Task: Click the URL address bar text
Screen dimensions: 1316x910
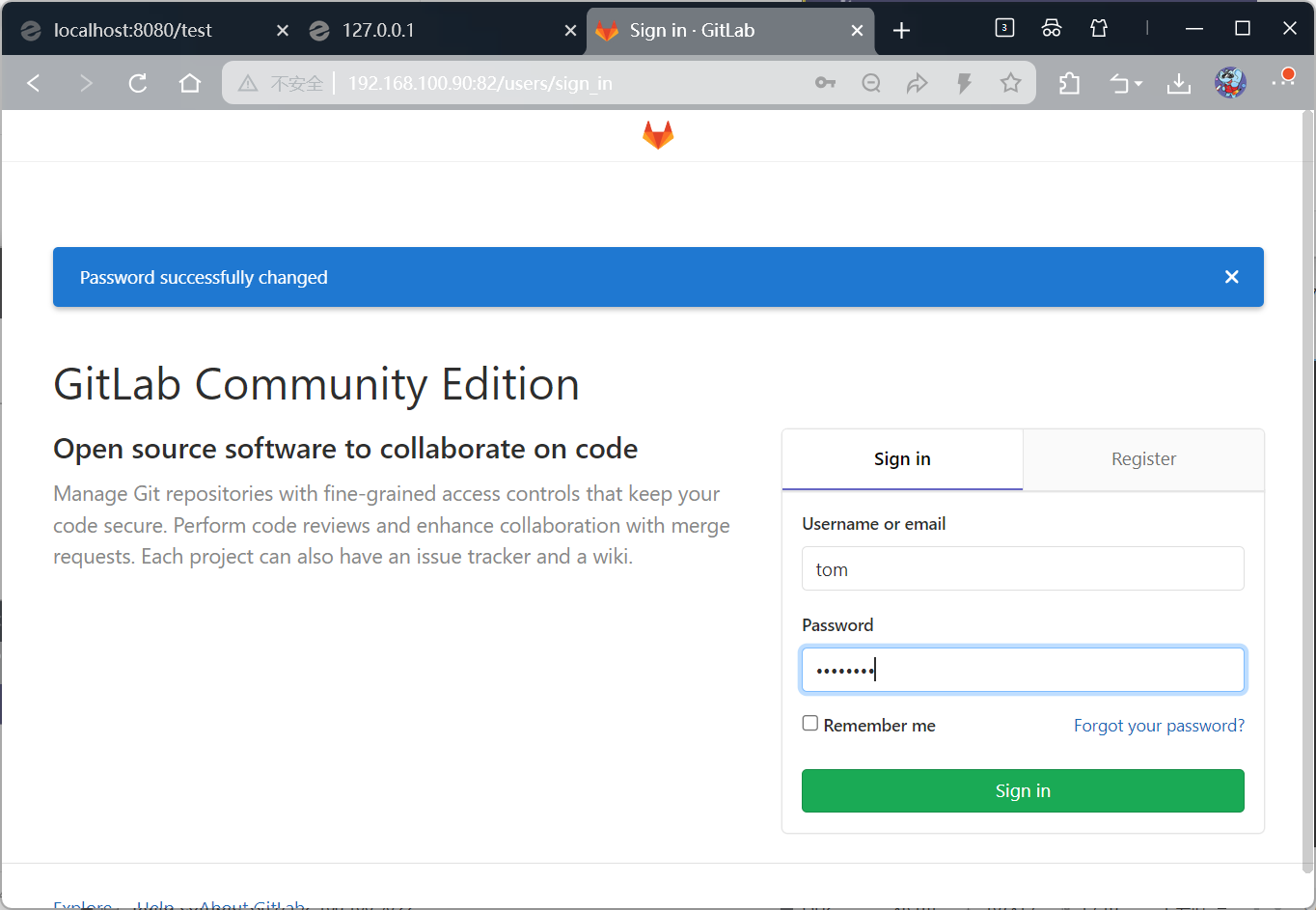Action: click(x=480, y=84)
